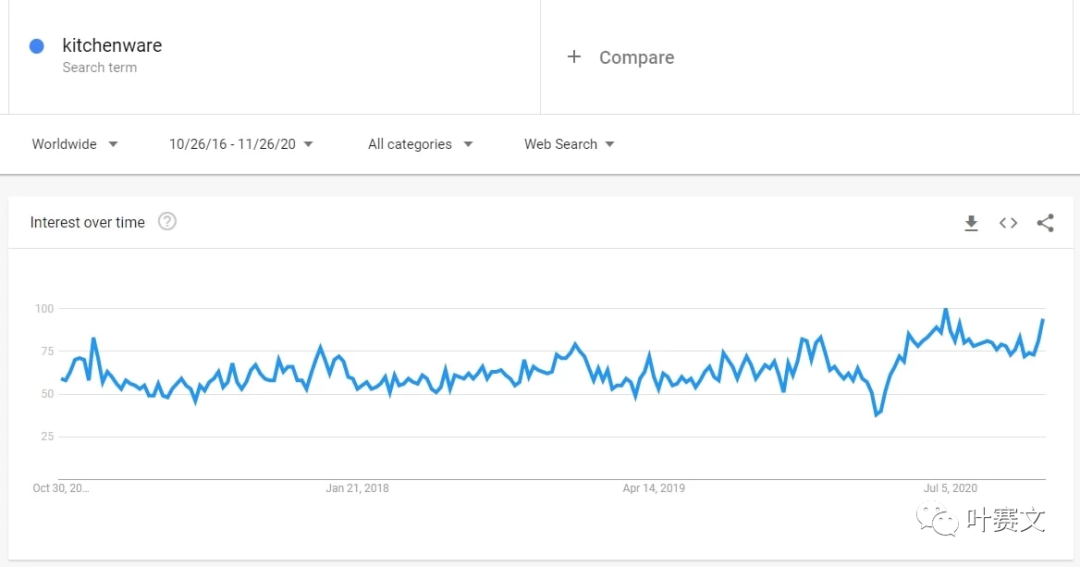Edit the kitchenware search term
Screen dimensions: 1080x567
112,45
